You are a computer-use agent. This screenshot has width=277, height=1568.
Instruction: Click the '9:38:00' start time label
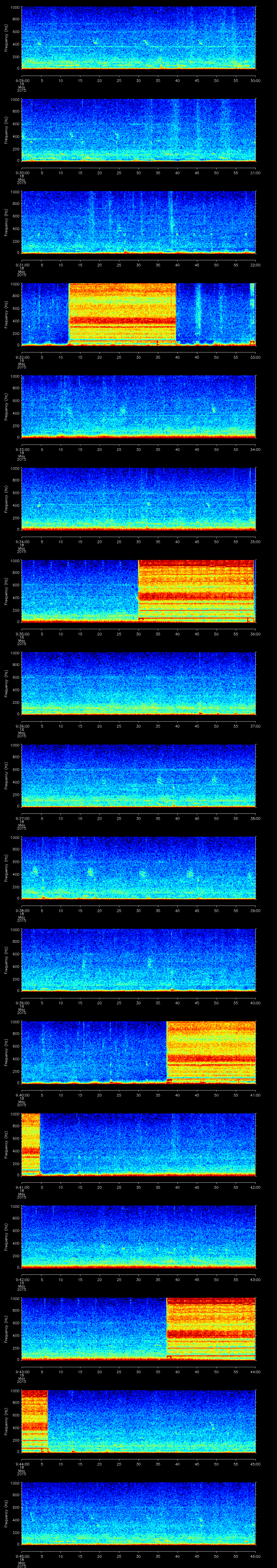point(22,910)
